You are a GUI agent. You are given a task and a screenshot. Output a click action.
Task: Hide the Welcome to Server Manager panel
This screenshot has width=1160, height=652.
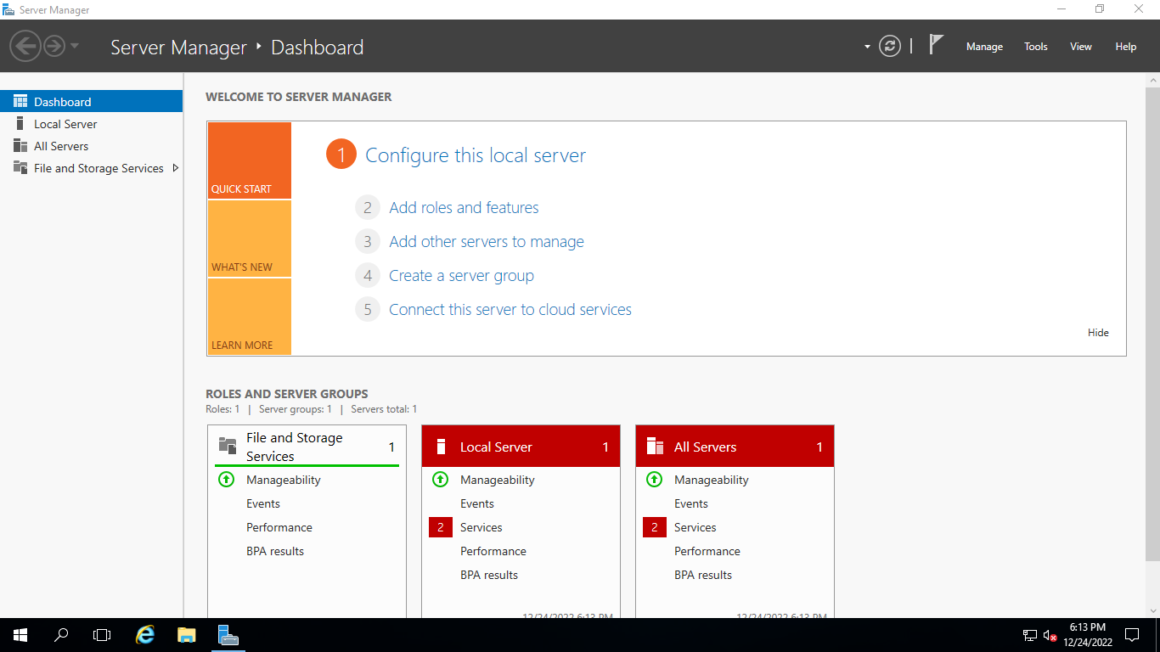click(x=1098, y=332)
